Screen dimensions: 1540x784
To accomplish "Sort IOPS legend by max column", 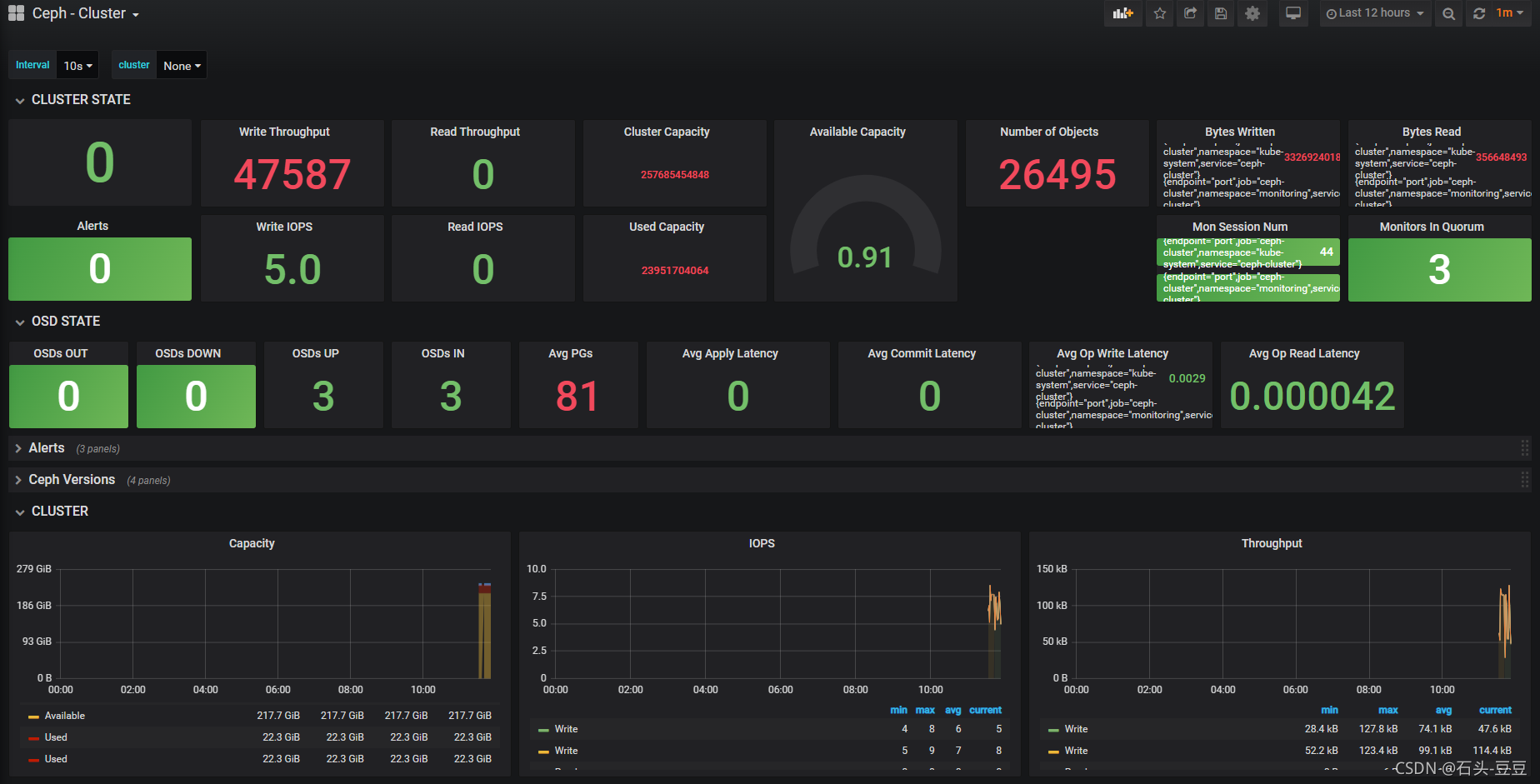I will (x=925, y=710).
